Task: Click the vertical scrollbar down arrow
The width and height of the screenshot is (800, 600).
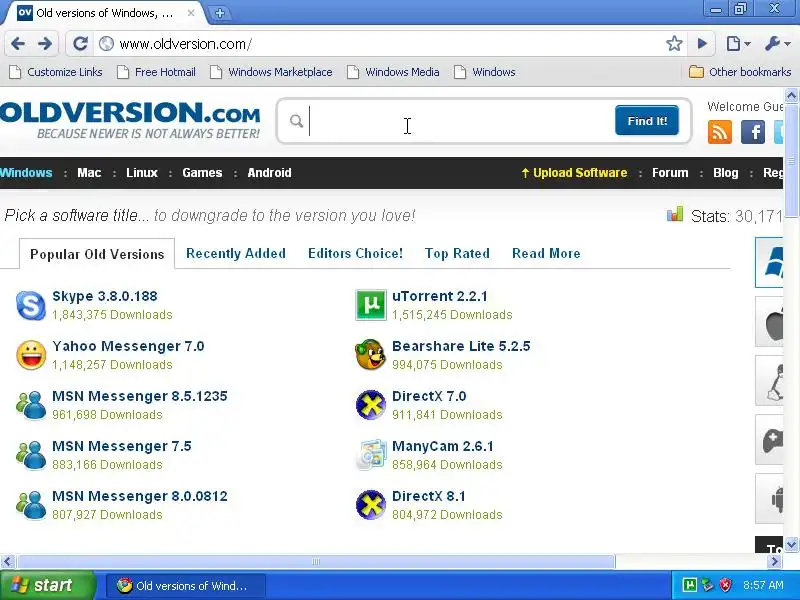Action: pyautogui.click(x=791, y=544)
